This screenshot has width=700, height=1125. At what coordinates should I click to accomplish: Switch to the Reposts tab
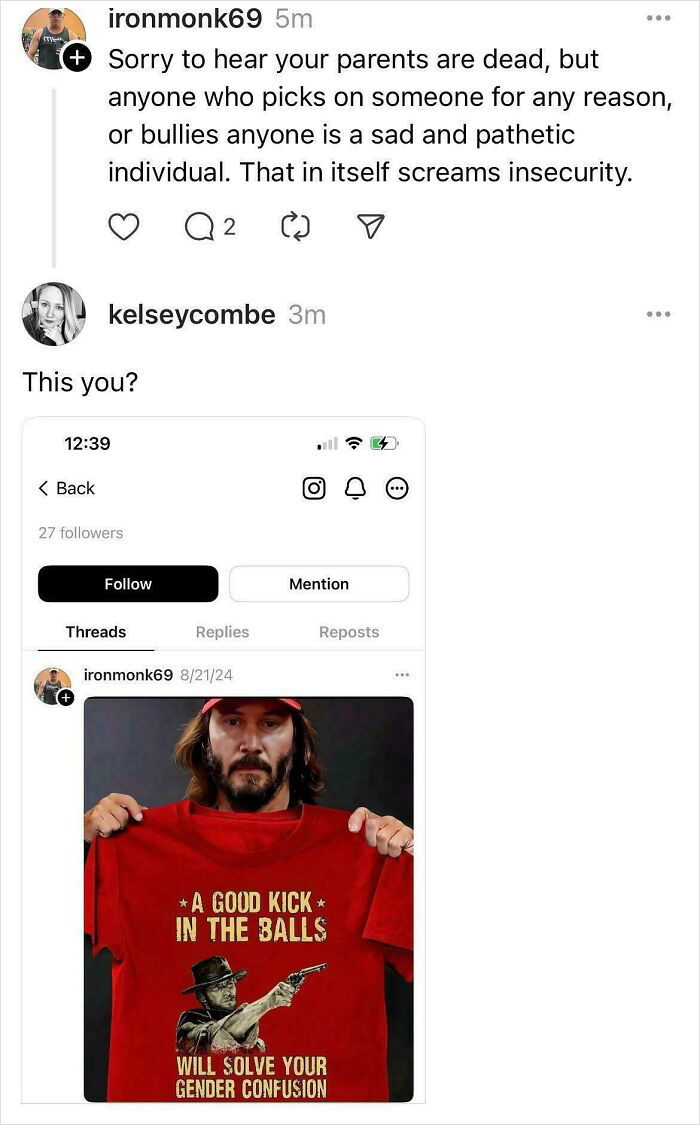pos(349,632)
